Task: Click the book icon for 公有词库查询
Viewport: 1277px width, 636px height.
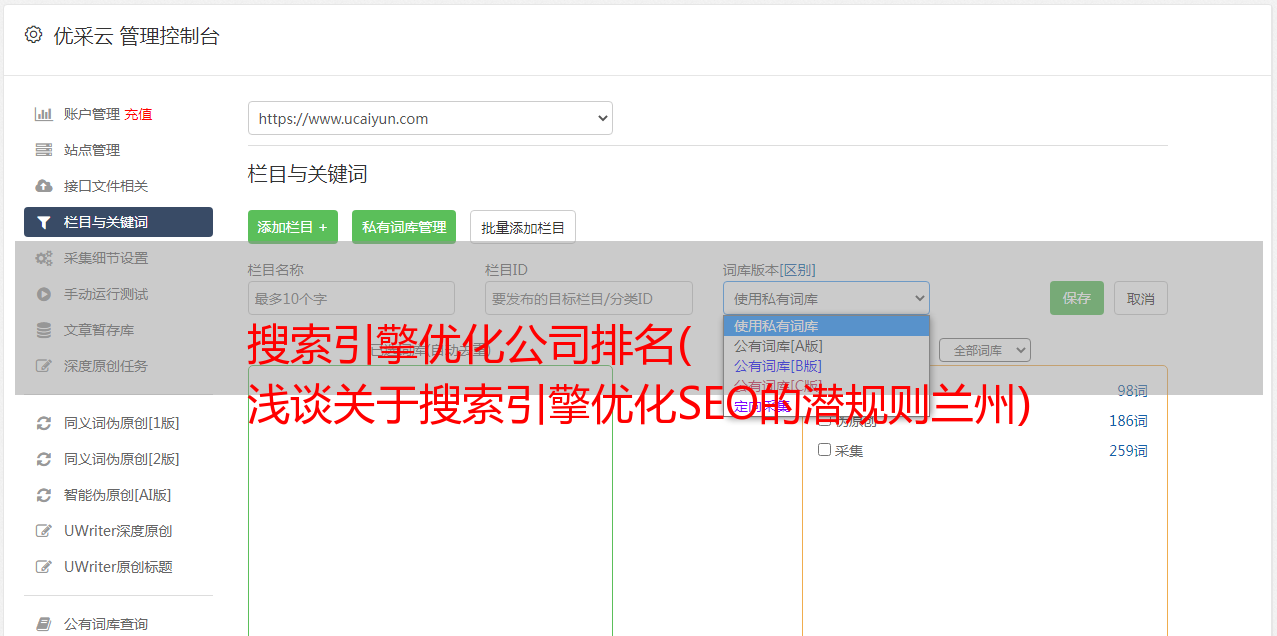Action: [x=43, y=624]
